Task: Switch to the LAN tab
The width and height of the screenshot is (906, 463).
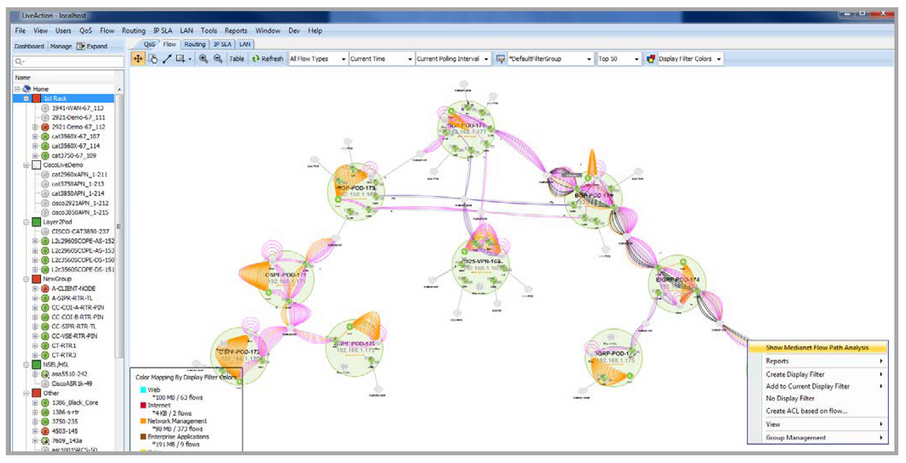Action: 245,44
